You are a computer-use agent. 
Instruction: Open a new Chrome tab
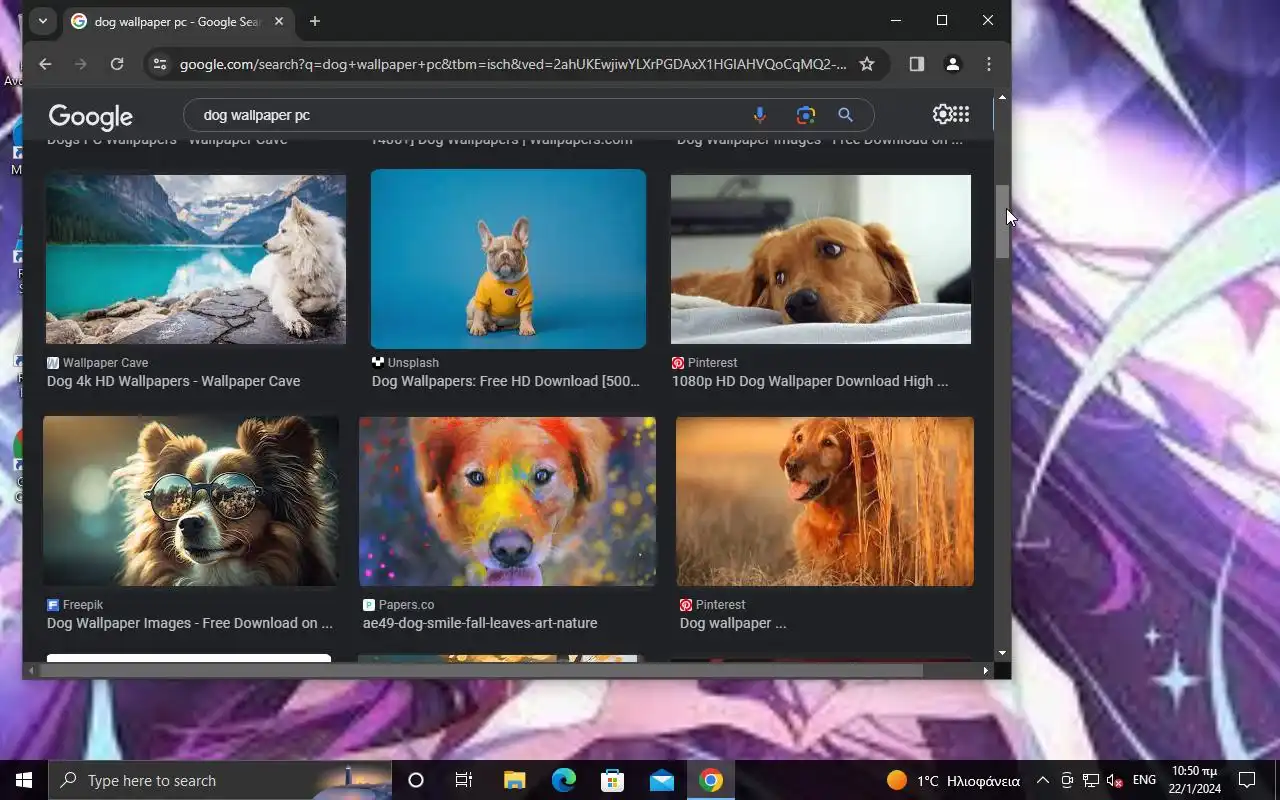click(315, 21)
